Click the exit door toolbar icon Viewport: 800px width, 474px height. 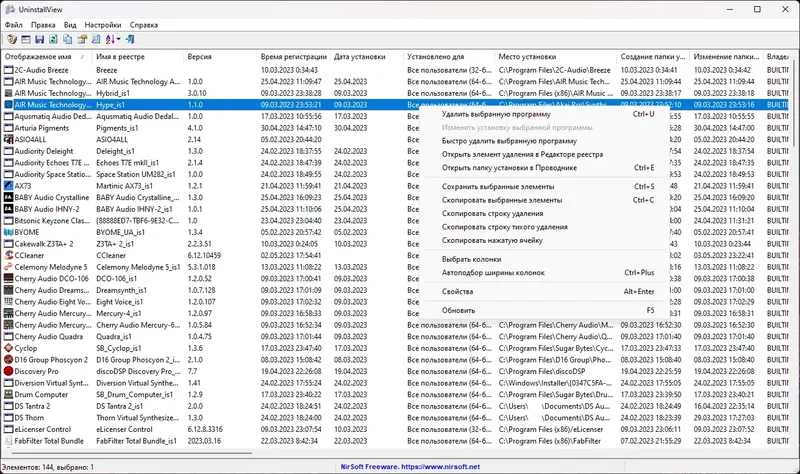130,39
